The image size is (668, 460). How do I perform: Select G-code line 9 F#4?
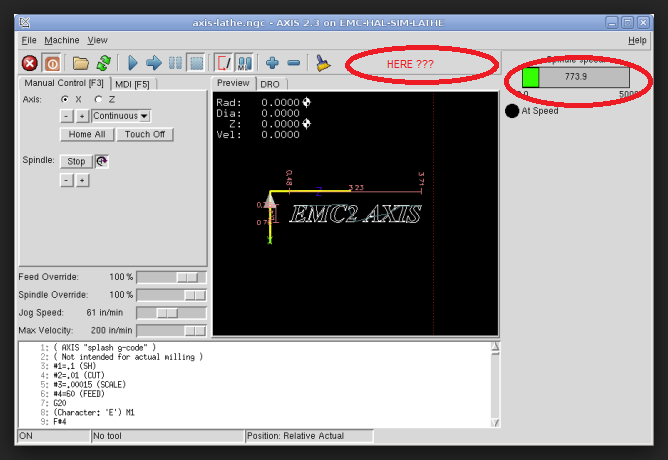60,422
